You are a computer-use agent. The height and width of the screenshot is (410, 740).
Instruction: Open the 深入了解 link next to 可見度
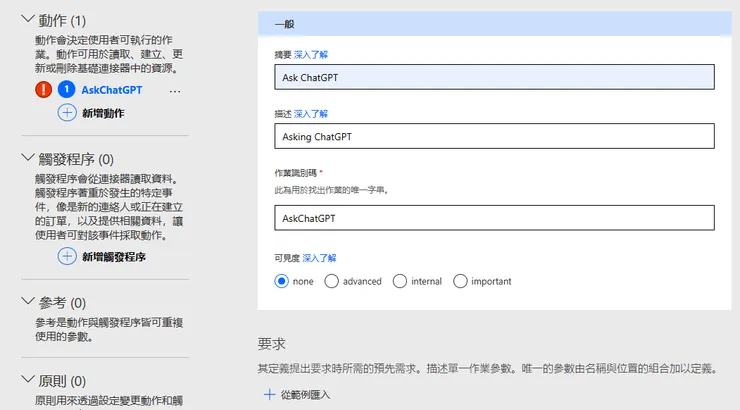[319, 258]
